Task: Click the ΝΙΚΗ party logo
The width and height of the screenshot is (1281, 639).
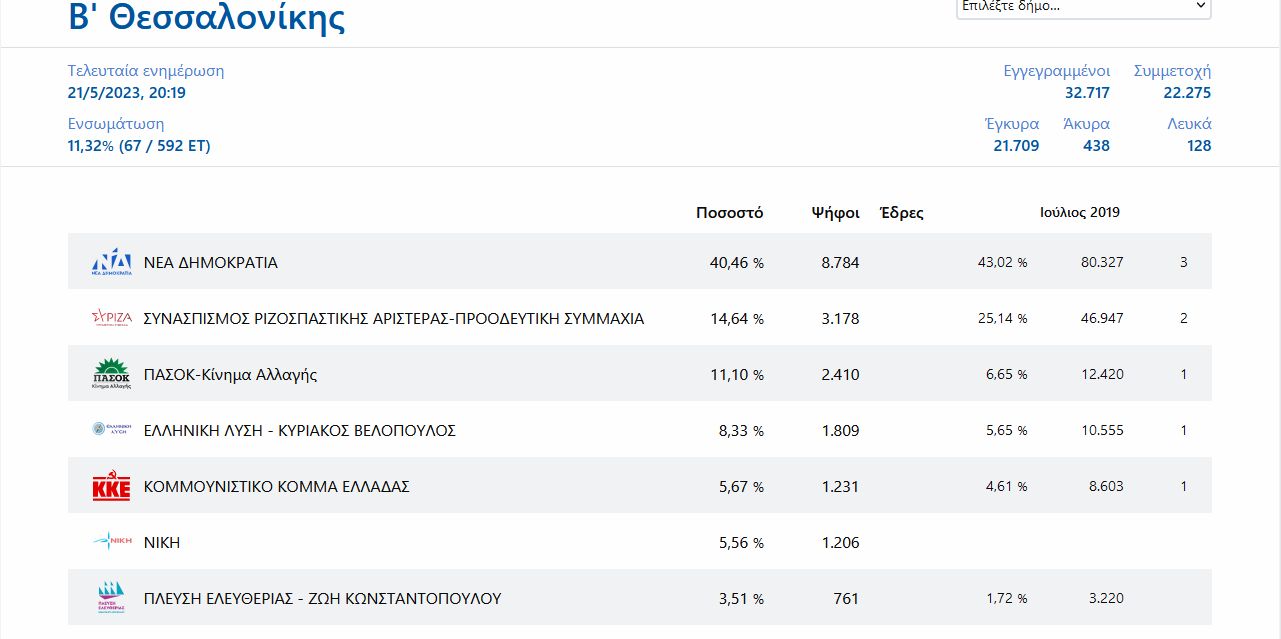Action: point(111,542)
